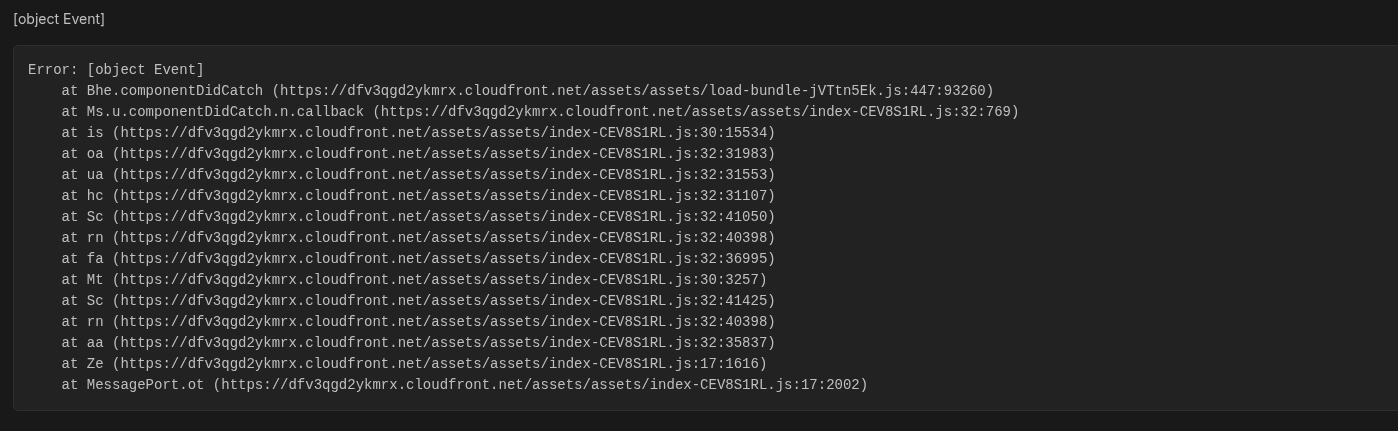Click the 'at Mt' stack line 30:3257
The image size is (1398, 431).
click(x=414, y=280)
